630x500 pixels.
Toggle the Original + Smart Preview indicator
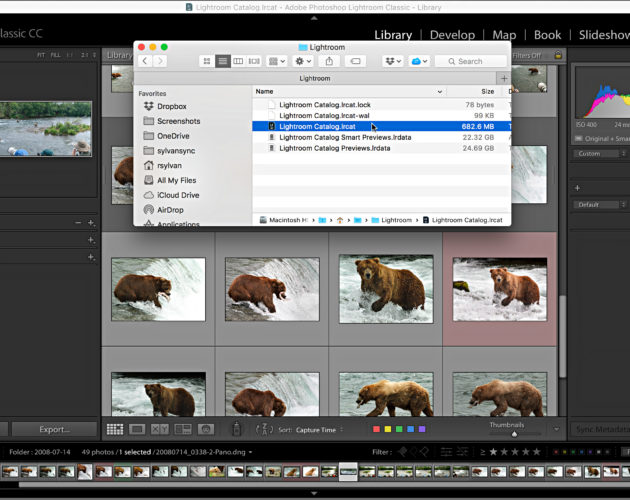(602, 139)
